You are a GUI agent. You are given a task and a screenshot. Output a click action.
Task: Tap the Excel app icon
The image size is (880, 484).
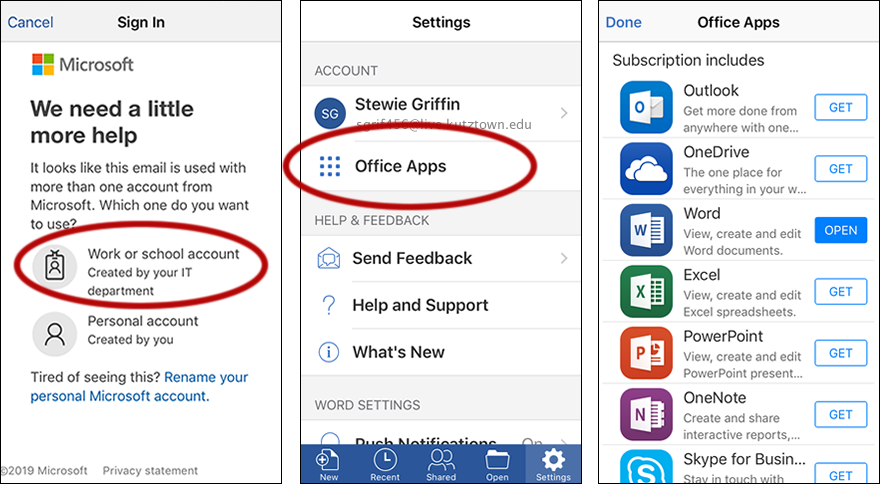click(646, 291)
